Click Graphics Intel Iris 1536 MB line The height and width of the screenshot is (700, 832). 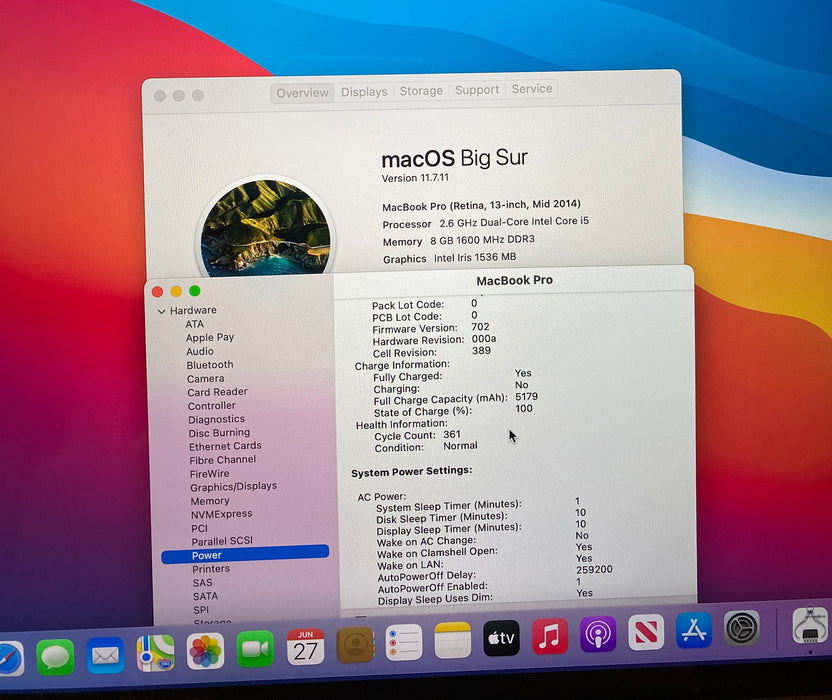pos(449,258)
